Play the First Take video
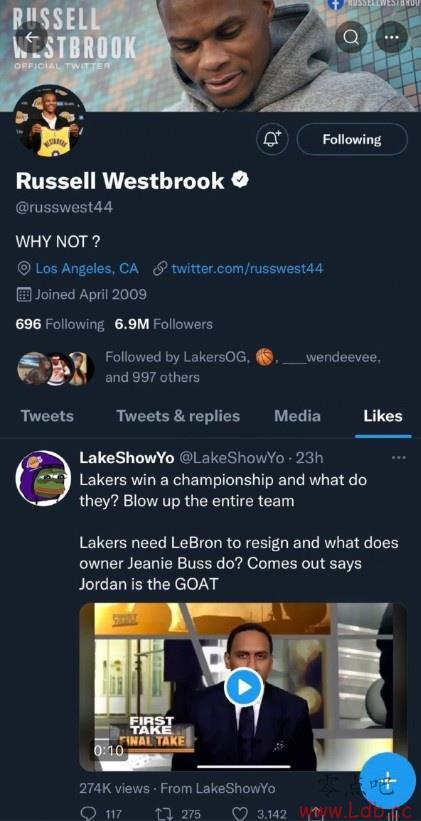The height and width of the screenshot is (821, 421). 243,687
